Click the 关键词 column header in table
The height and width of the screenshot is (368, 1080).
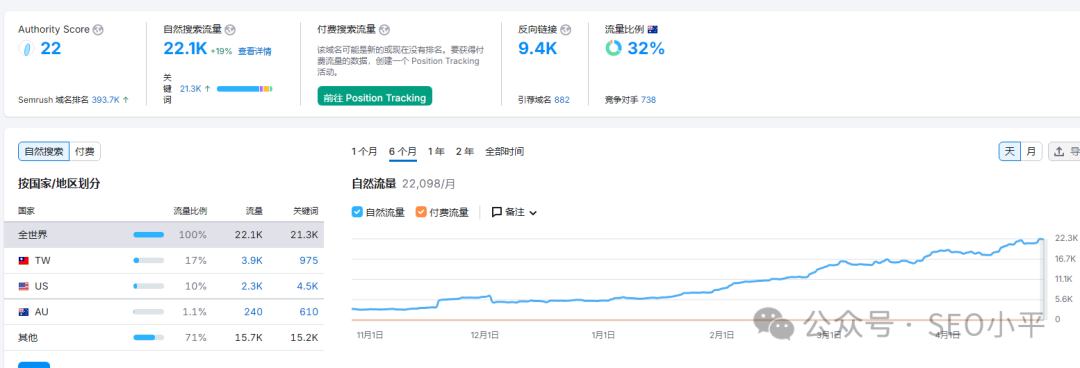(x=306, y=211)
